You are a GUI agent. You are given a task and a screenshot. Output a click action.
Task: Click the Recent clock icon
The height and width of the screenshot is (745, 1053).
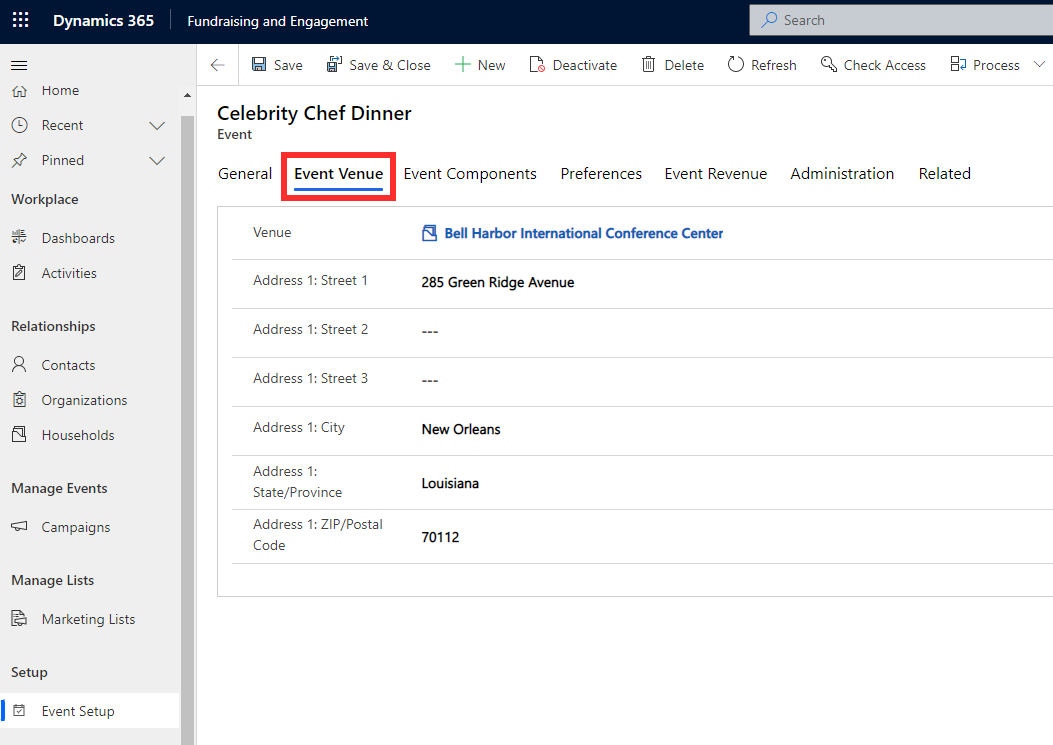pos(19,125)
